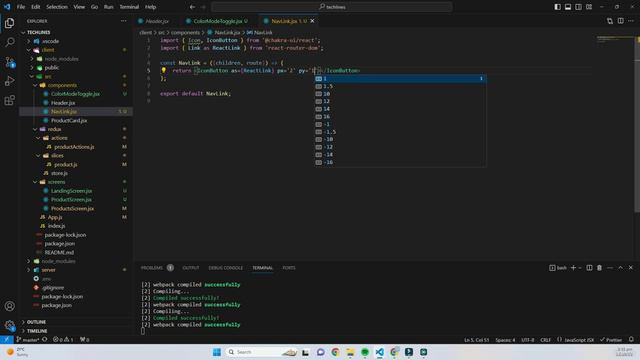Open the Selection menu
Viewport: 640px width, 360px height.
pyautogui.click(x=57, y=7)
